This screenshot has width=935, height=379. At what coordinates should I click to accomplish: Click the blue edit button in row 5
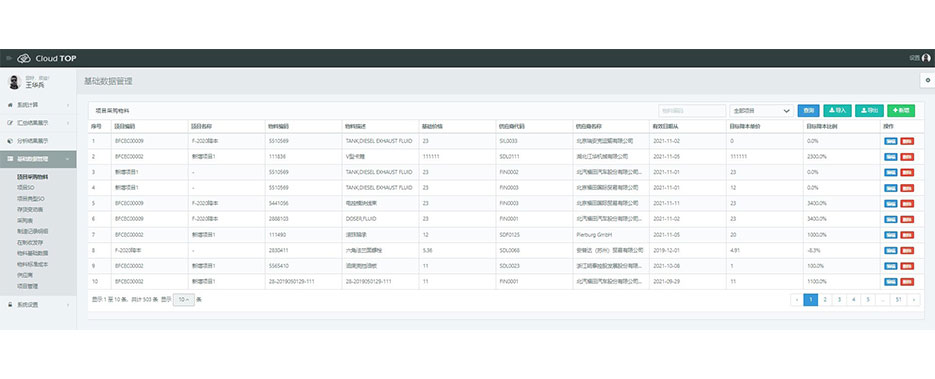[x=891, y=203]
